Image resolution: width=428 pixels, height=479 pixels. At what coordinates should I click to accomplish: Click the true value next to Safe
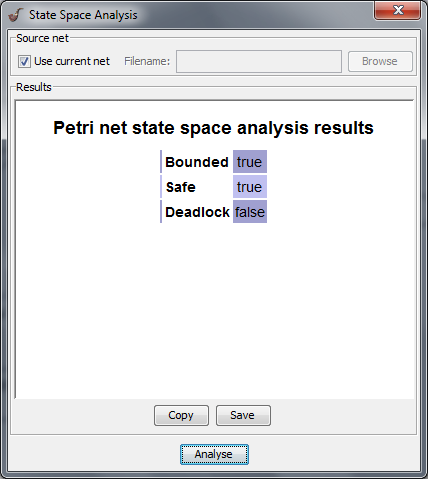[250, 187]
